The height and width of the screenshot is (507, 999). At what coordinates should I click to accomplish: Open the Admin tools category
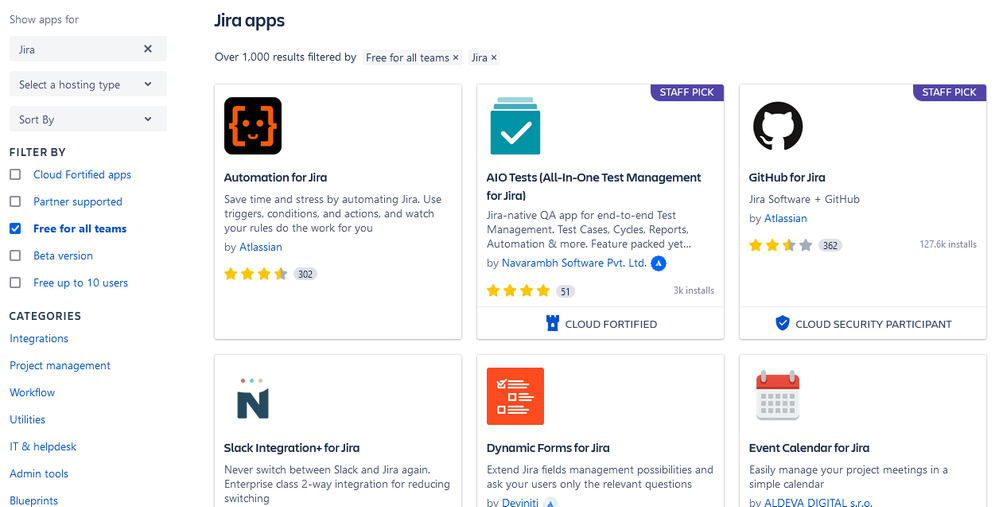[39, 474]
